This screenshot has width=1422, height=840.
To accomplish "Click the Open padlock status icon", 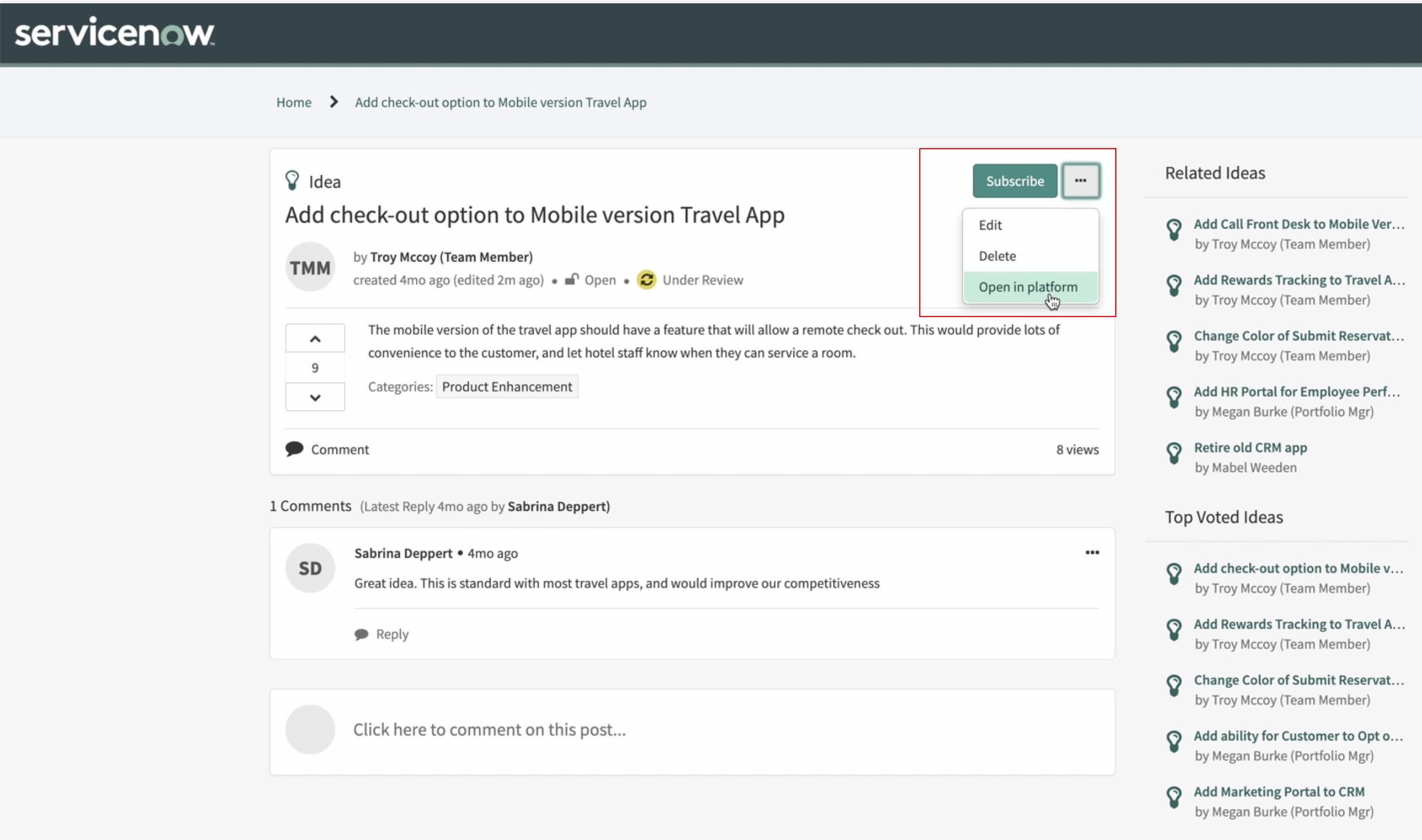I will pos(573,279).
